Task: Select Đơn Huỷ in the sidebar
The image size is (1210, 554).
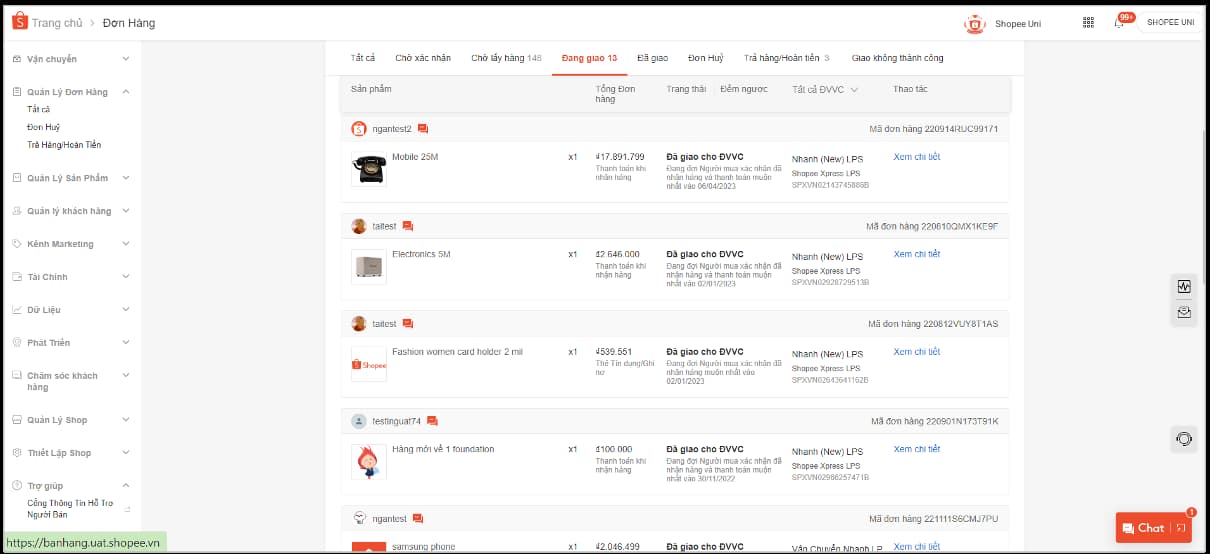Action: click(x=43, y=127)
